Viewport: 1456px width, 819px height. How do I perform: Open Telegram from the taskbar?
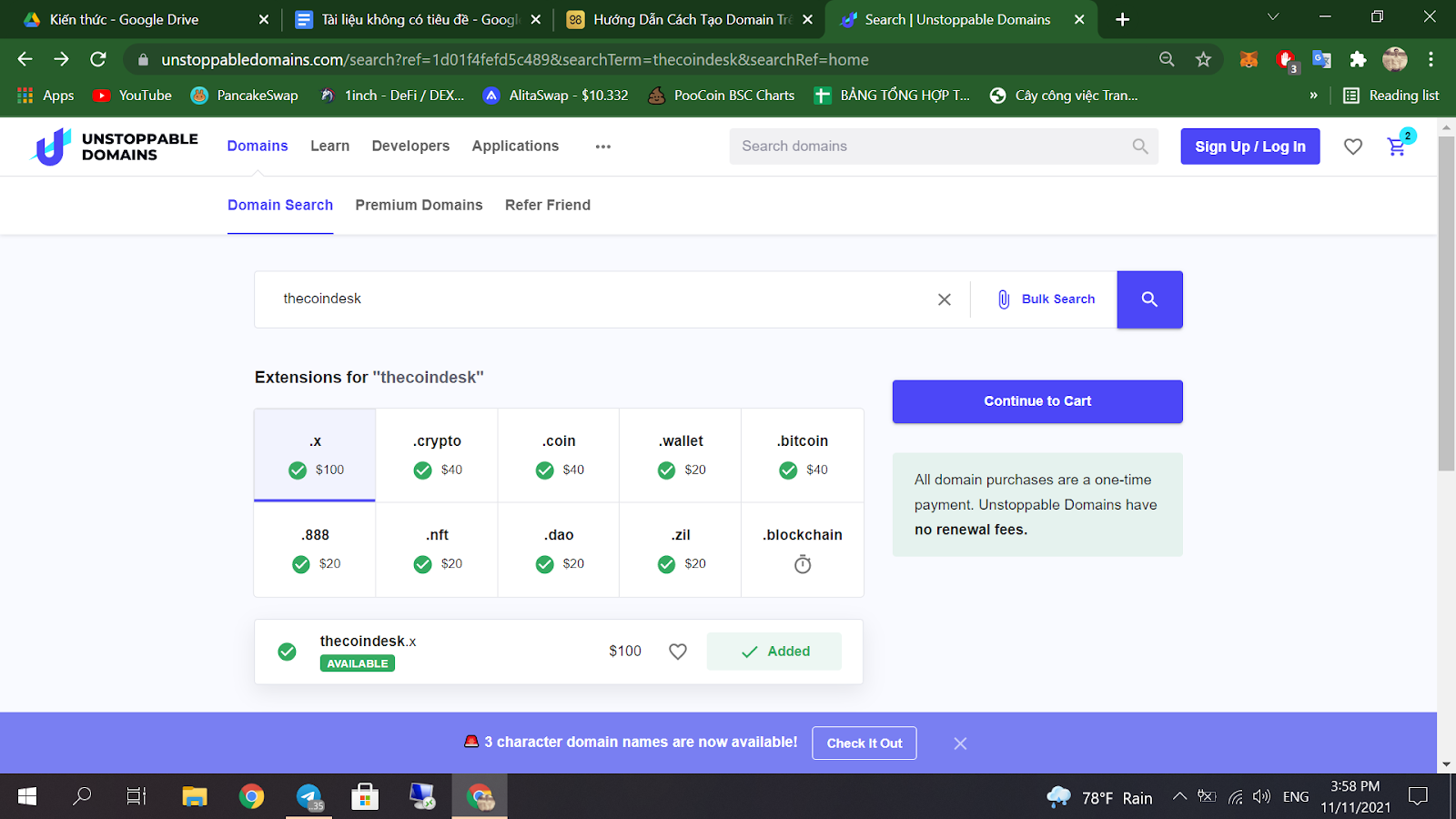point(309,796)
